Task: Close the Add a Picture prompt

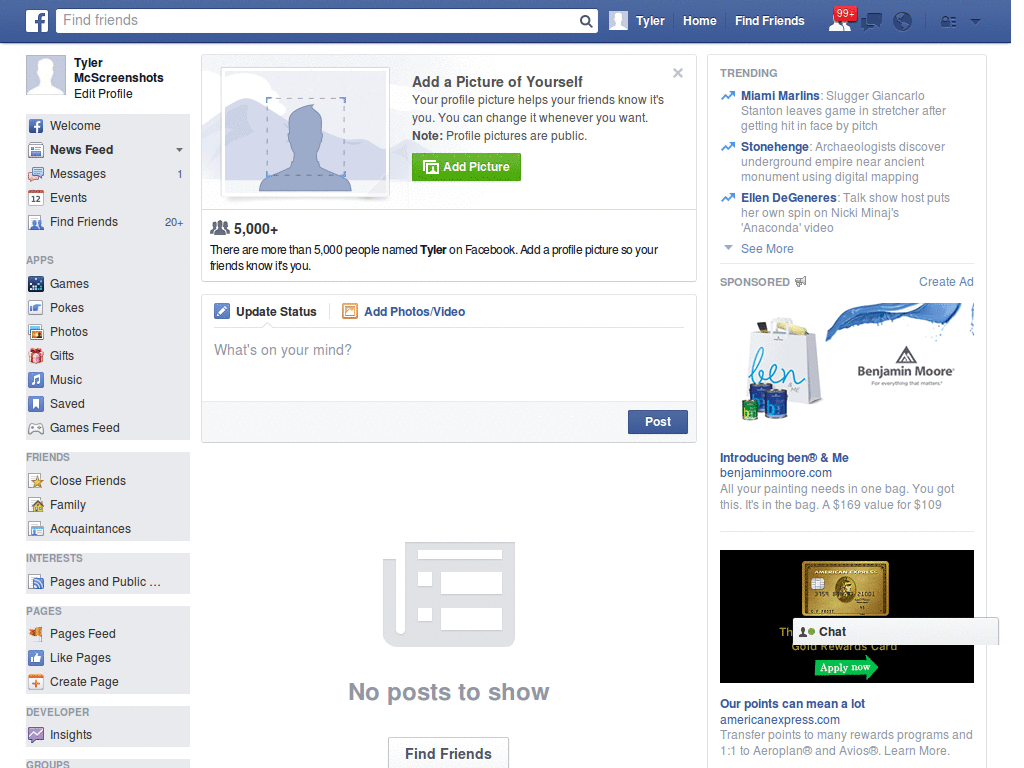Action: pos(678,73)
